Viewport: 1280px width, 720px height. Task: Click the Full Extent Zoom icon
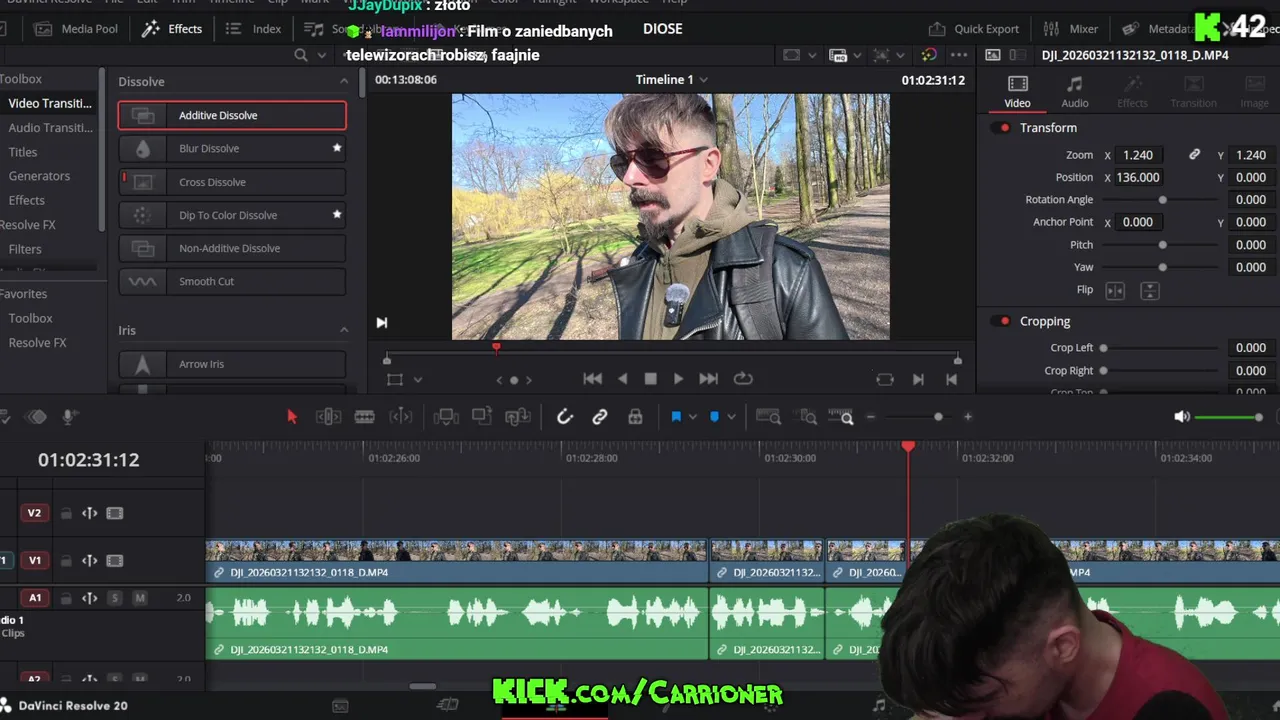pos(768,417)
